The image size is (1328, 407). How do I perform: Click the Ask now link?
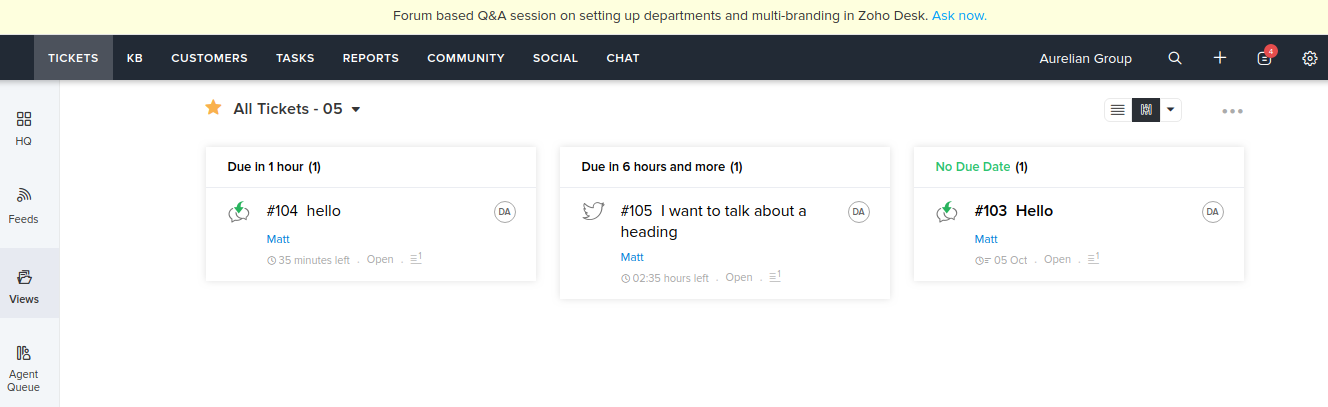coord(959,16)
